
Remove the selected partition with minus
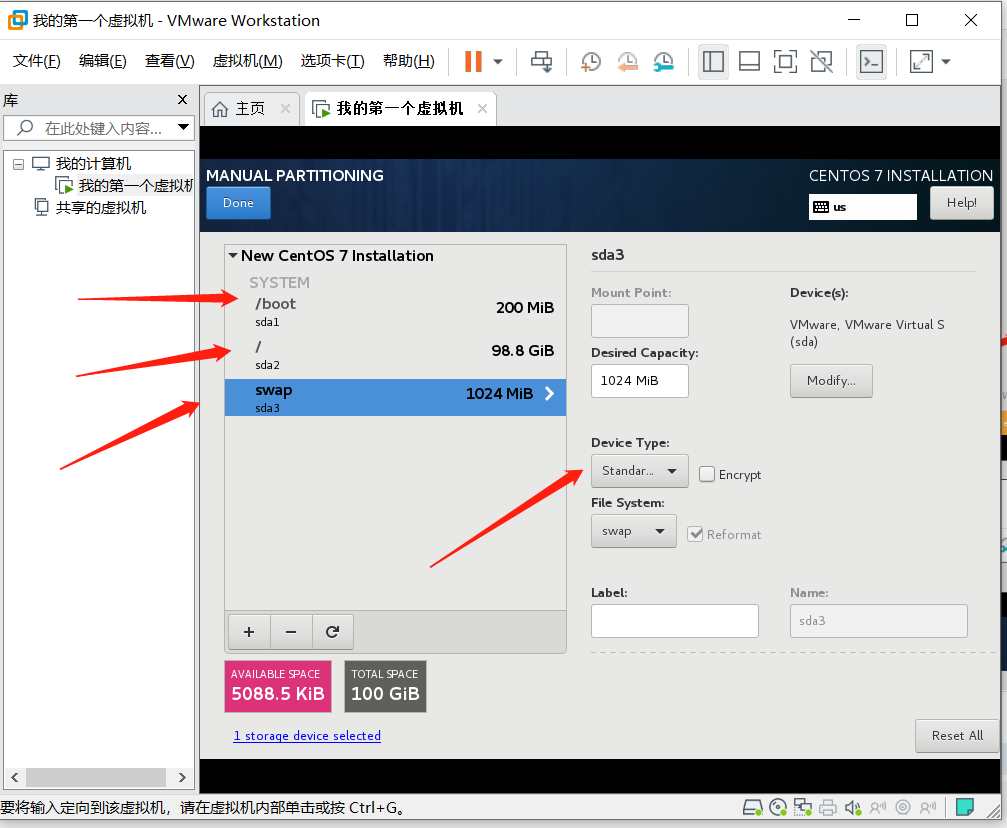click(291, 632)
